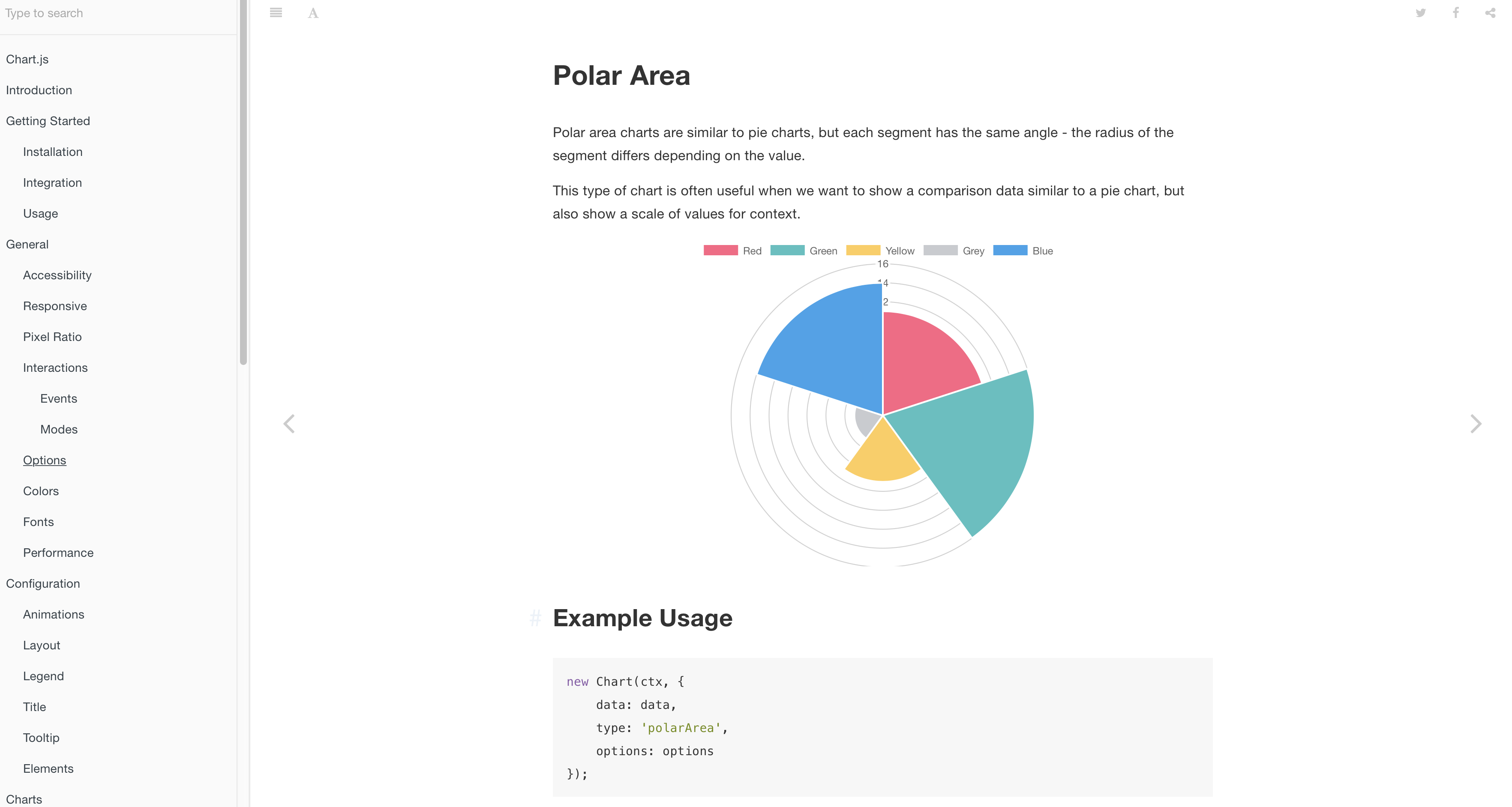Share the page via the Twitter icon
Viewport: 1512px width, 807px height.
tap(1420, 12)
